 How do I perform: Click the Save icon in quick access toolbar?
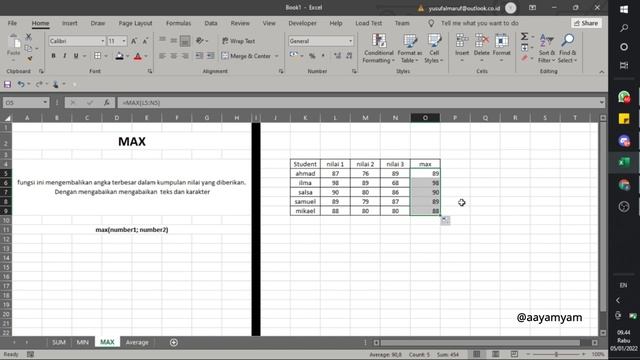click(x=7, y=84)
